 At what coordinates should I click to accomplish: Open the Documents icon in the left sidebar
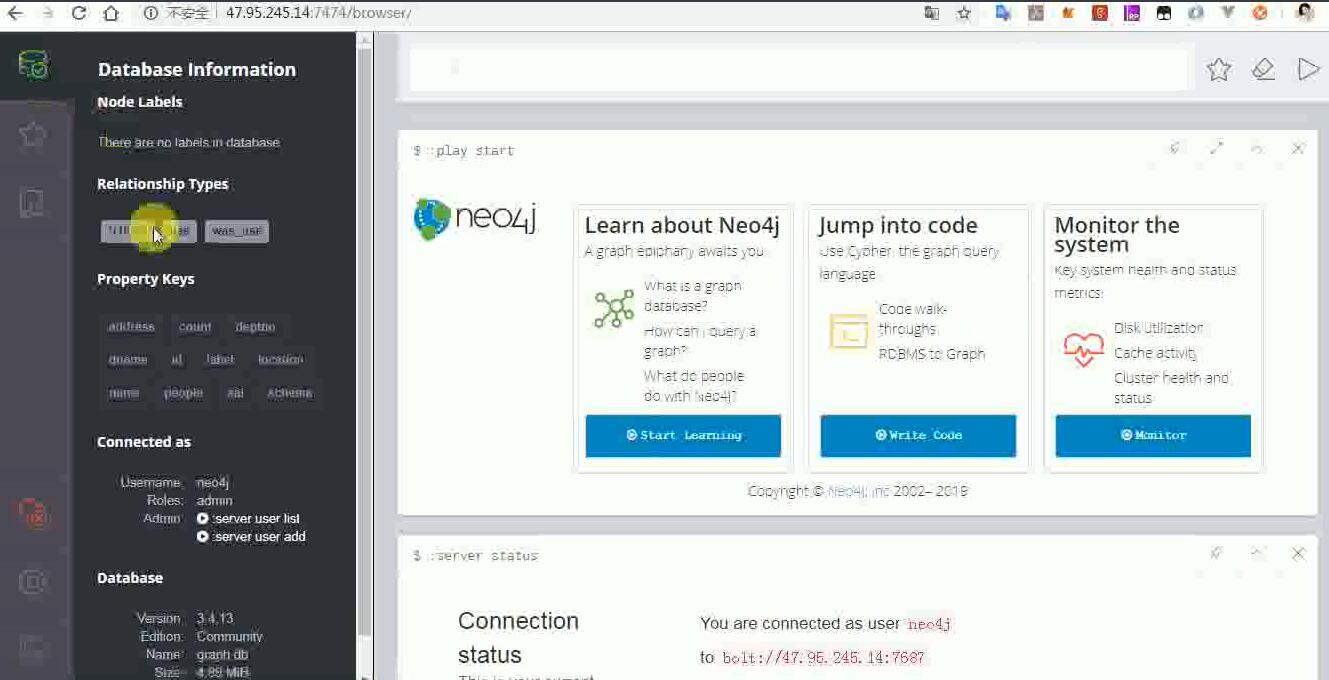(x=32, y=201)
